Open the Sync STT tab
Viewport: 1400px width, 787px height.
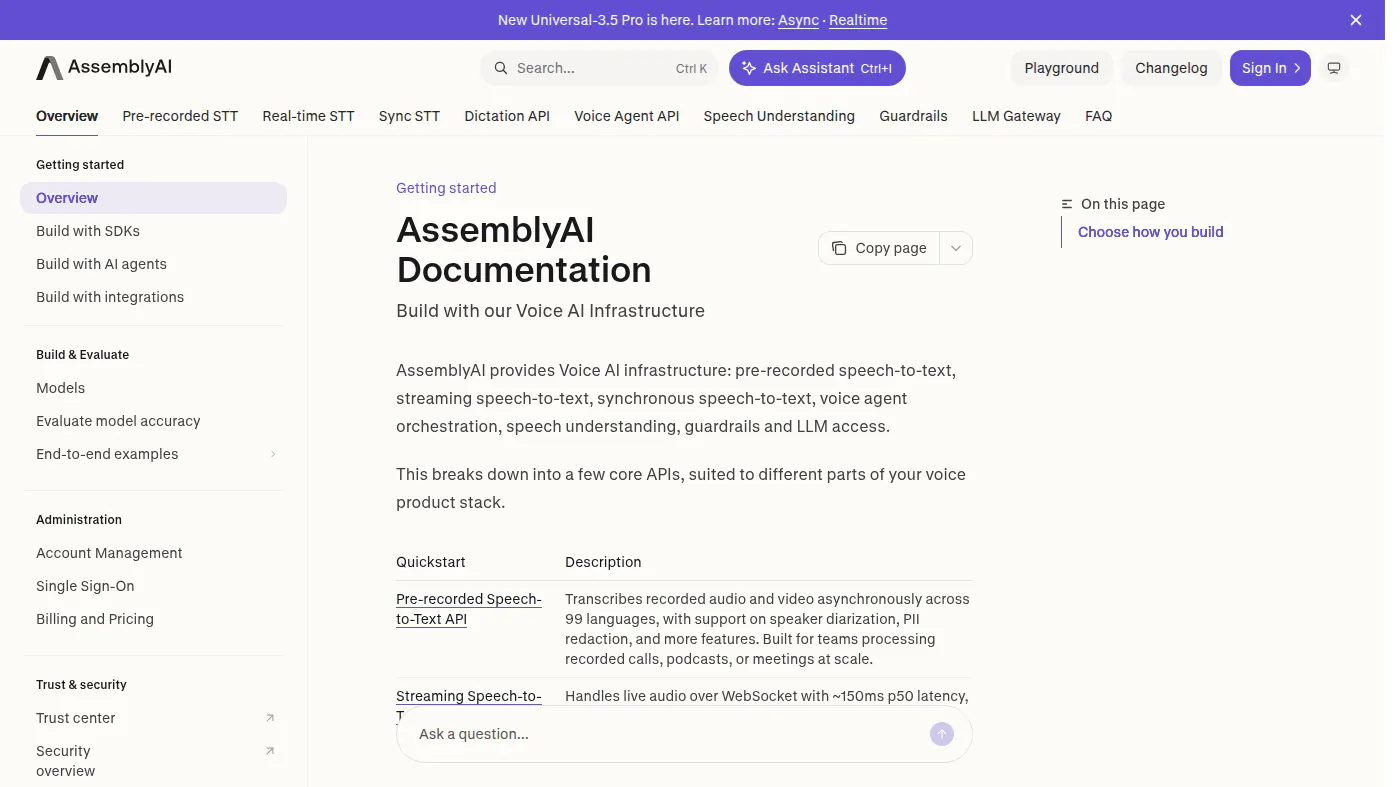coord(409,116)
